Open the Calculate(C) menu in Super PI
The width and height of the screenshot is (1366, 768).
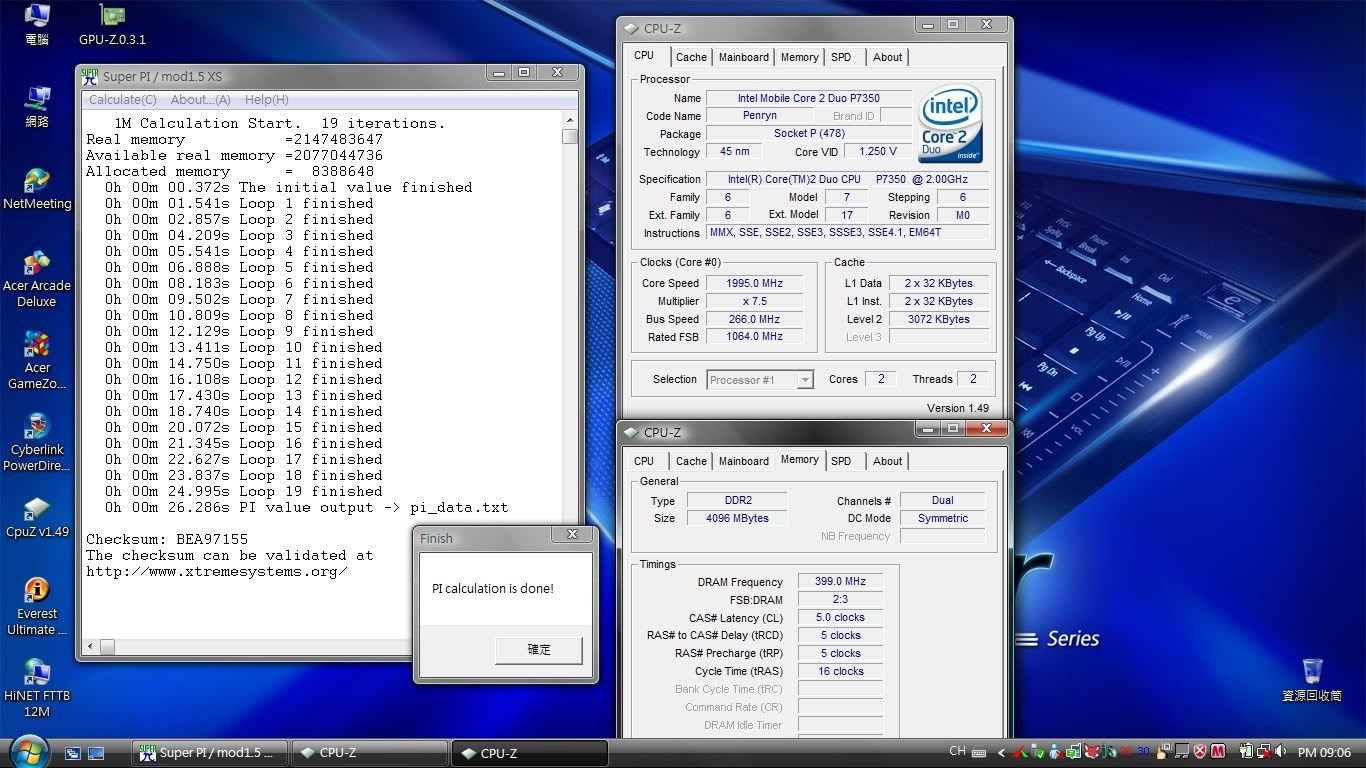click(122, 100)
